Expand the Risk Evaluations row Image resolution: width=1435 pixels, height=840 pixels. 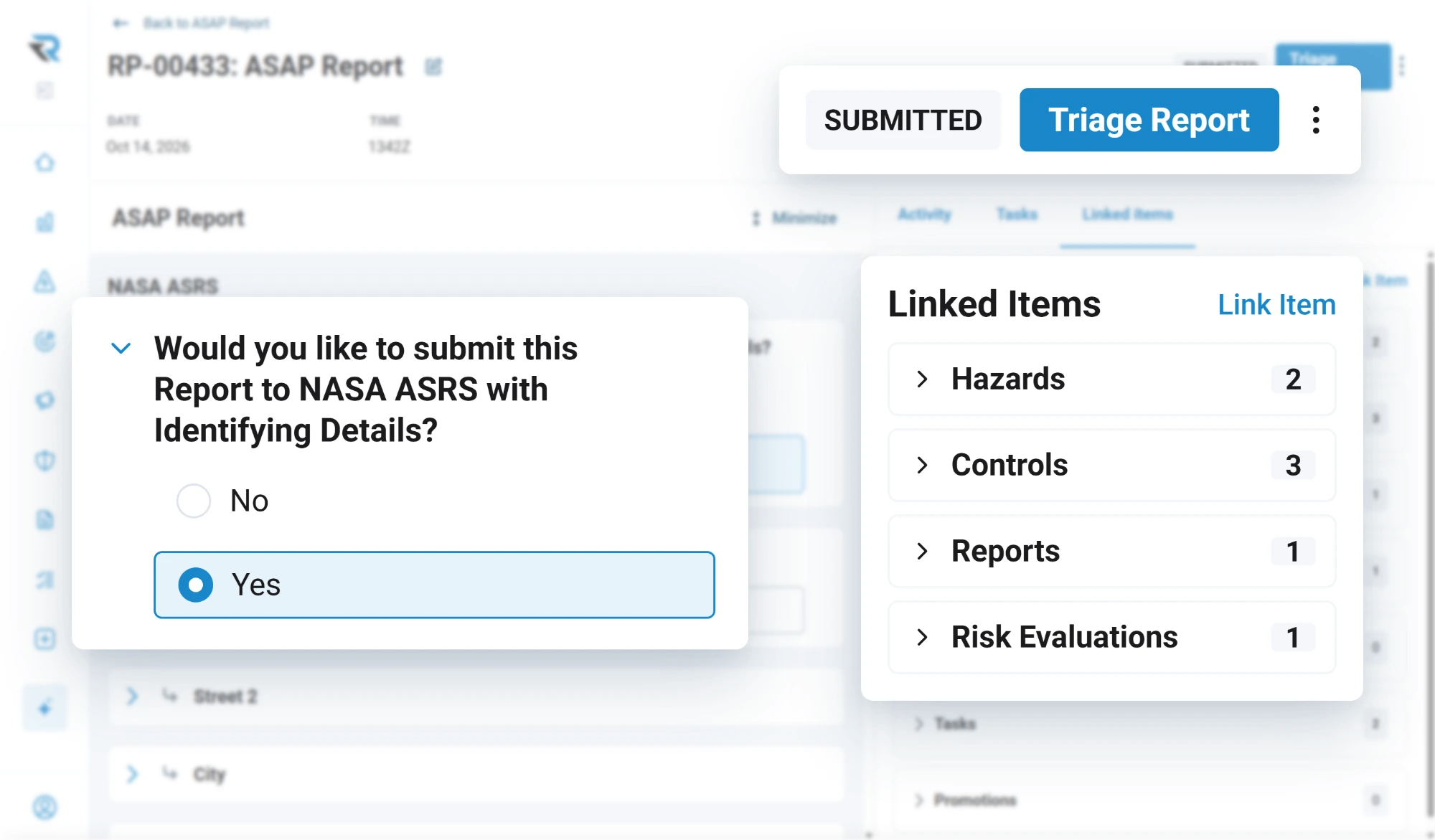(x=1111, y=637)
